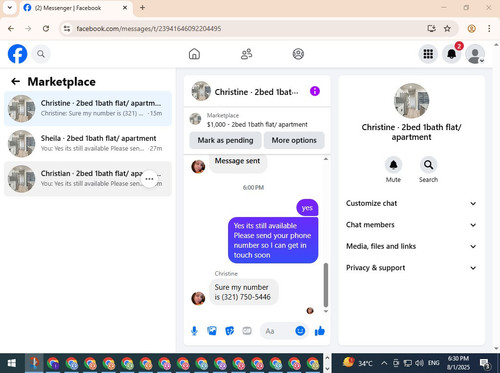The width and height of the screenshot is (500, 373).
Task: Click the 'Sure my number is' message bubble
Action: [243, 292]
